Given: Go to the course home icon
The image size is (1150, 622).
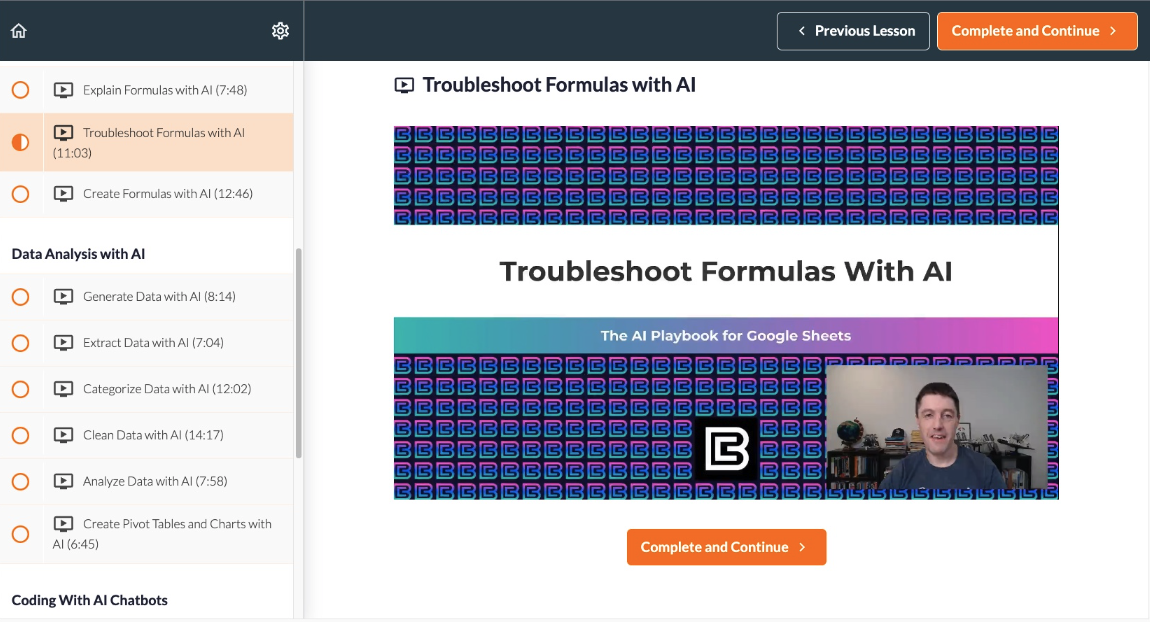Looking at the screenshot, I should (19, 31).
